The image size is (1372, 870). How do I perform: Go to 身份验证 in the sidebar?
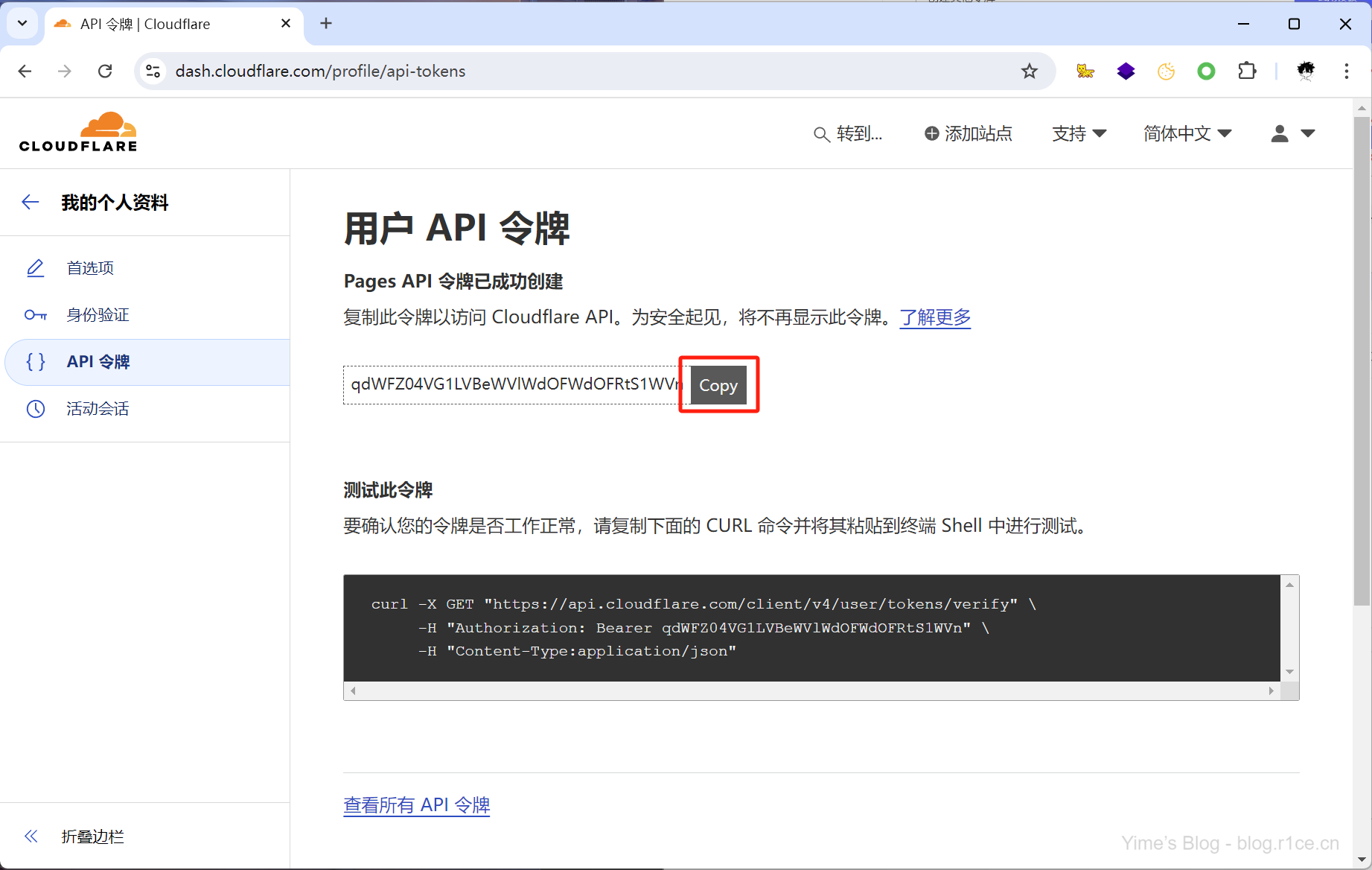click(x=98, y=315)
